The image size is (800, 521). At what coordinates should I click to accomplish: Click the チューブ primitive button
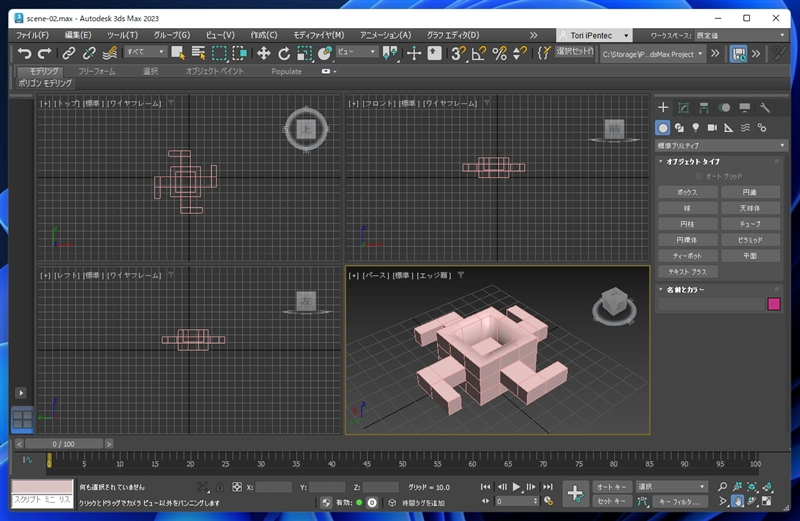(750, 224)
